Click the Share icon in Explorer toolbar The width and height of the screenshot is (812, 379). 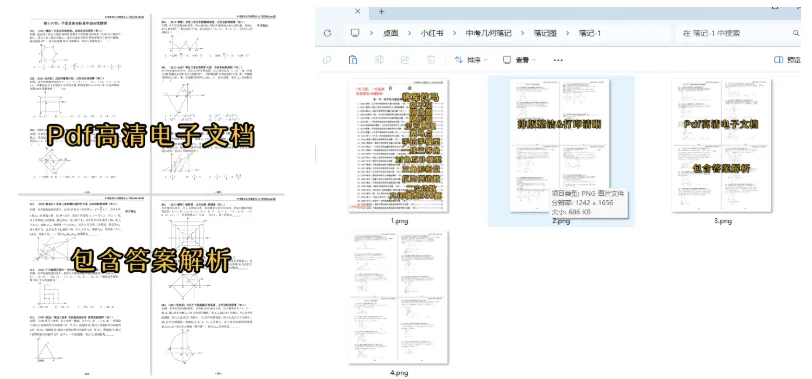click(405, 60)
